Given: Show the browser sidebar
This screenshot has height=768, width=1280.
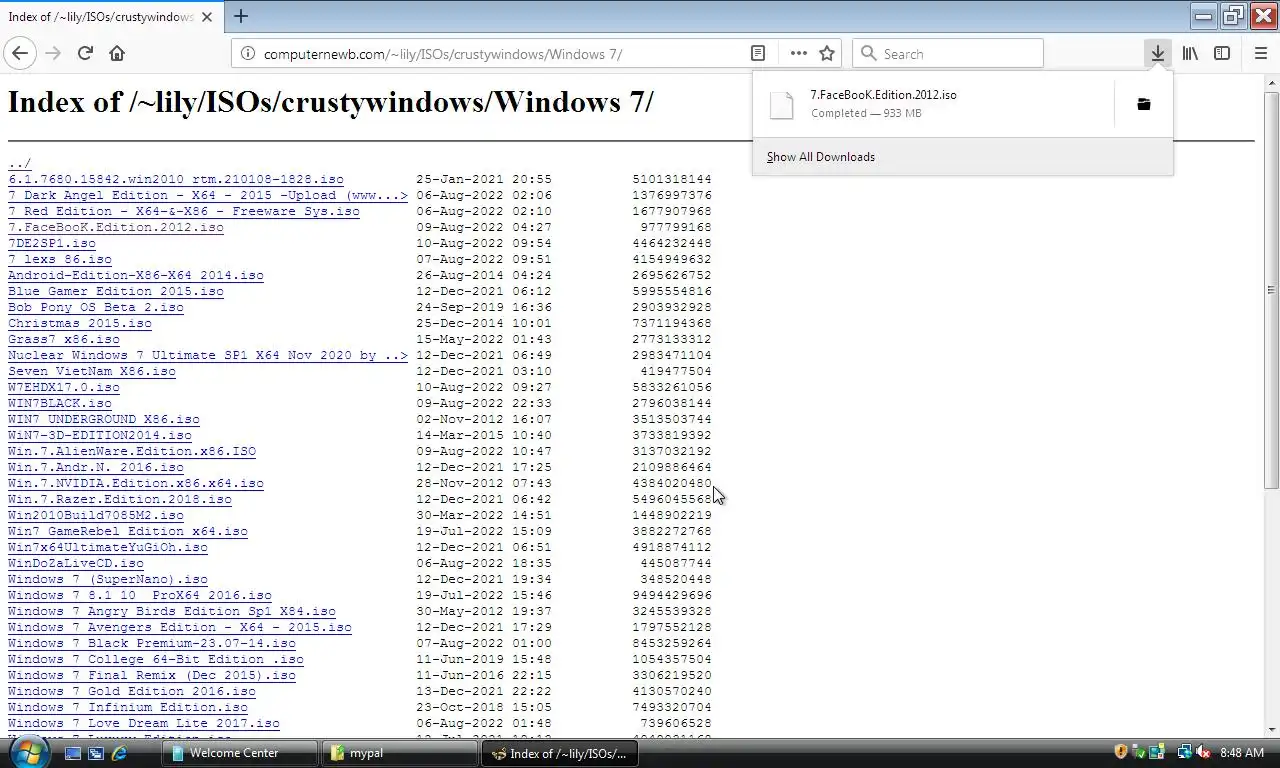Looking at the screenshot, I should pos(1222,53).
